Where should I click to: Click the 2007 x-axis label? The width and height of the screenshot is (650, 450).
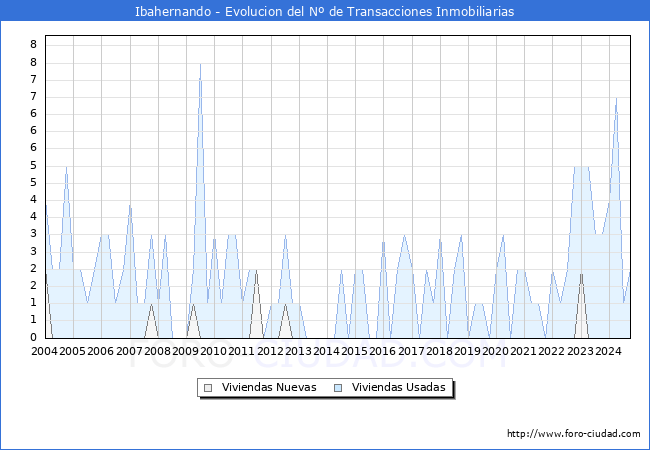click(x=129, y=351)
